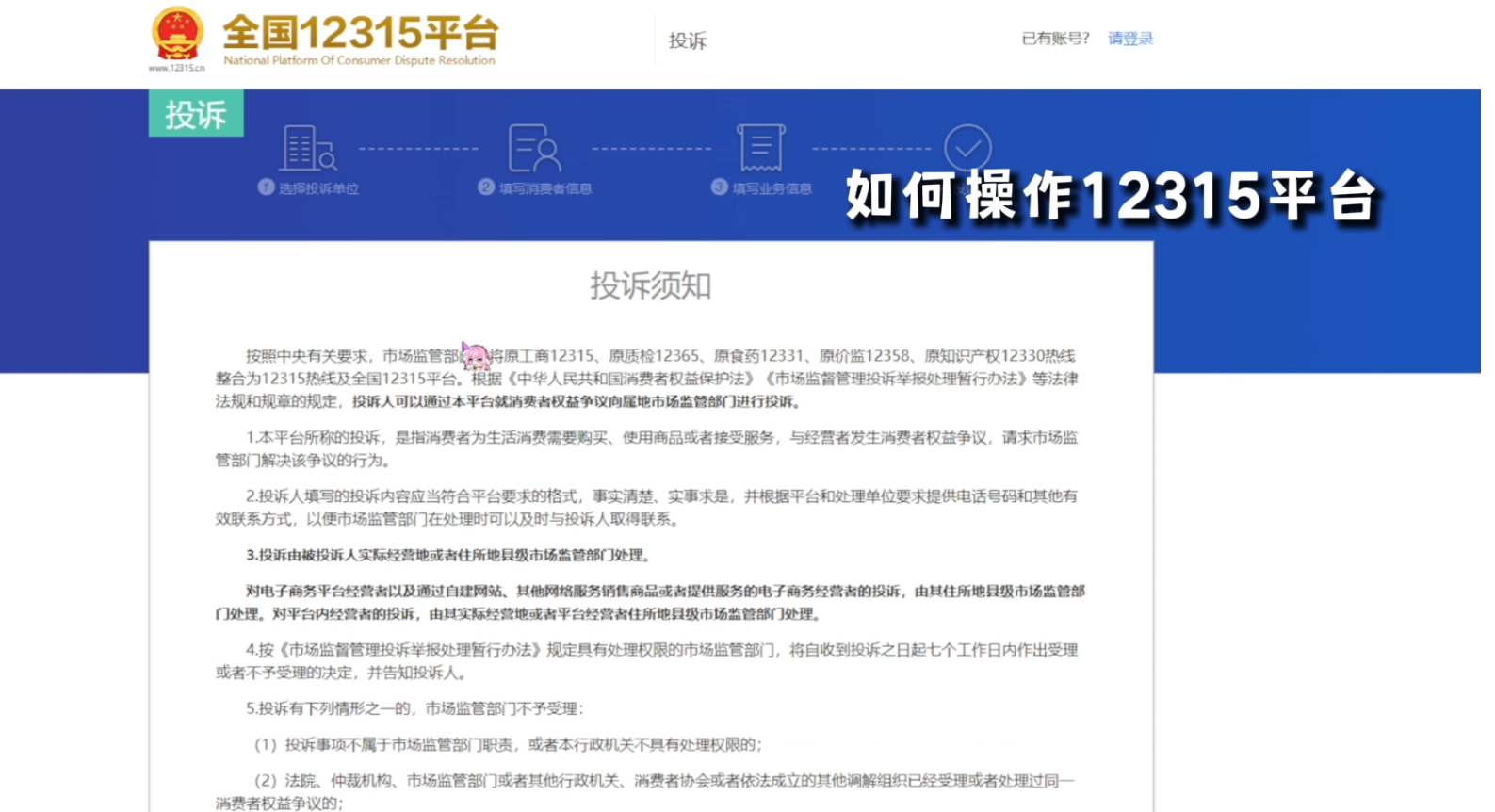
Task: Click the 填写消费者信息 step label
Action: 545,188
